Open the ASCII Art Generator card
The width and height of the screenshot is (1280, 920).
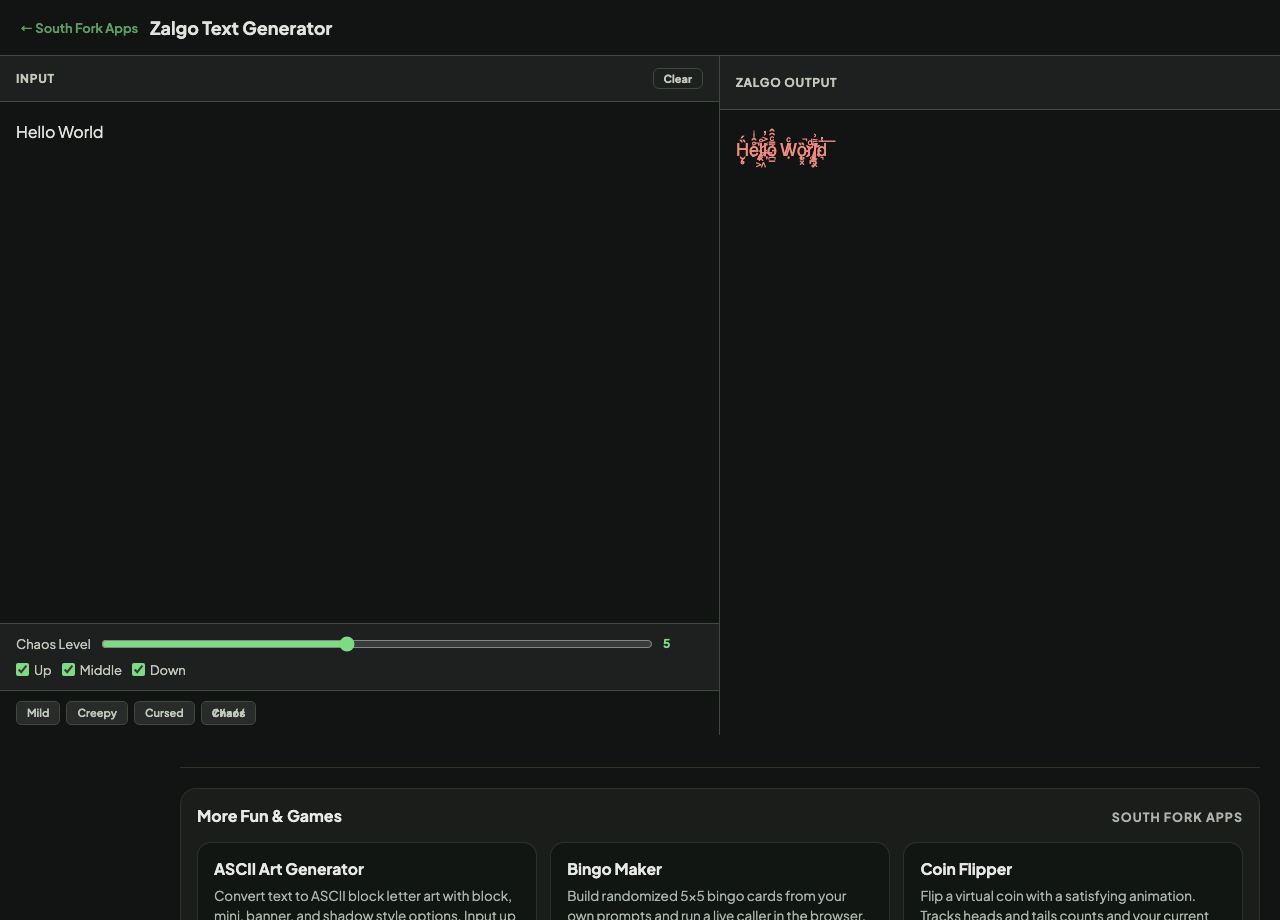367,881
